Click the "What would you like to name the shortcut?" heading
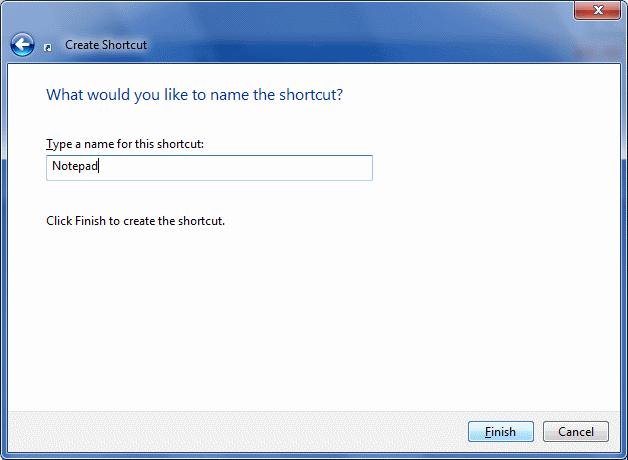The height and width of the screenshot is (460, 628). click(195, 95)
